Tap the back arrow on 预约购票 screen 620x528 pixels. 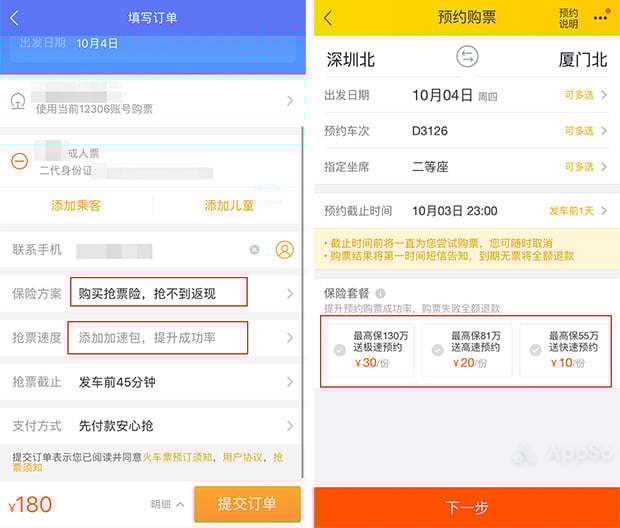click(328, 18)
